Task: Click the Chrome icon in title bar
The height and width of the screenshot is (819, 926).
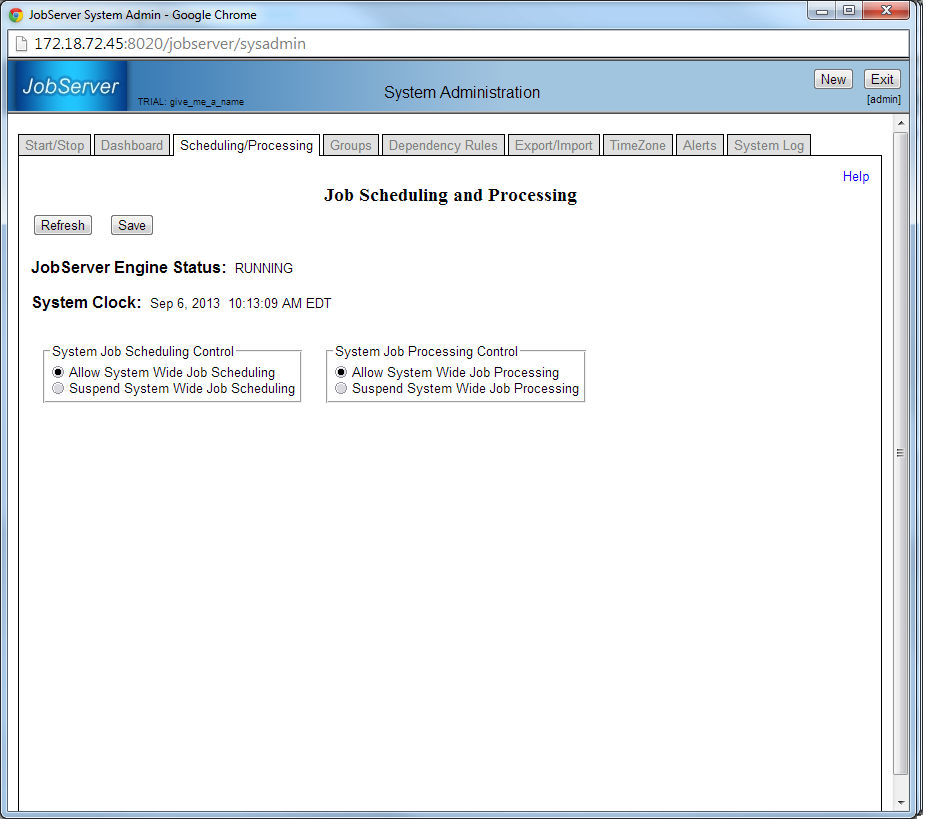Action: [16, 15]
